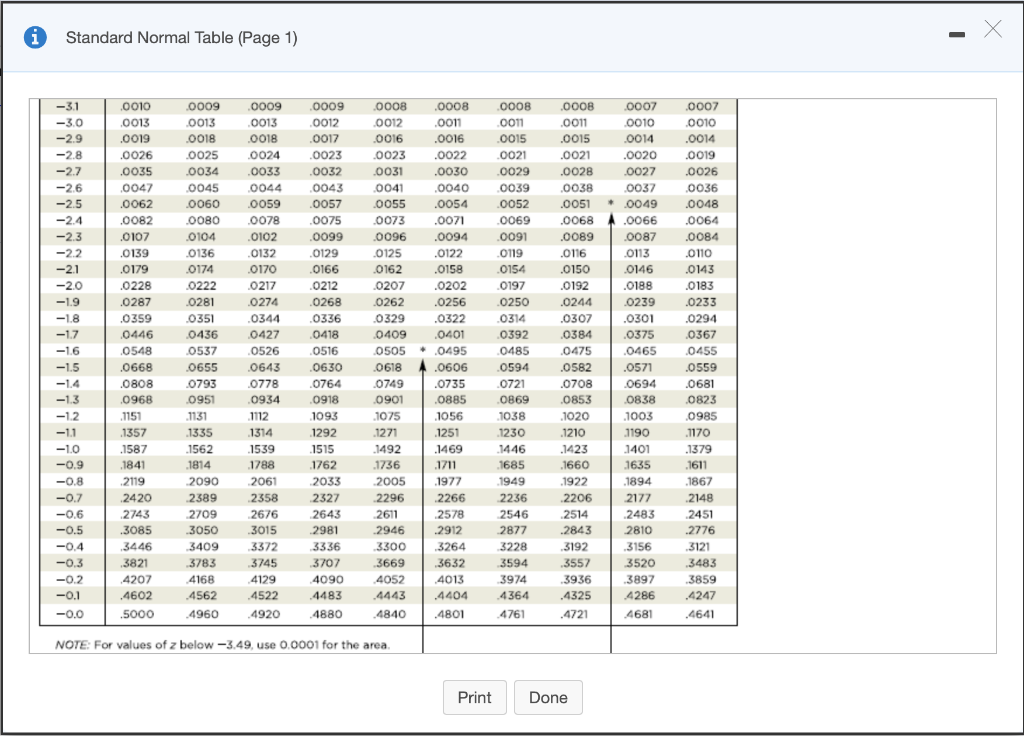Screen dimensions: 1024x736
Task: Click the .0228 value in the −2.0 row
Action: (x=136, y=286)
